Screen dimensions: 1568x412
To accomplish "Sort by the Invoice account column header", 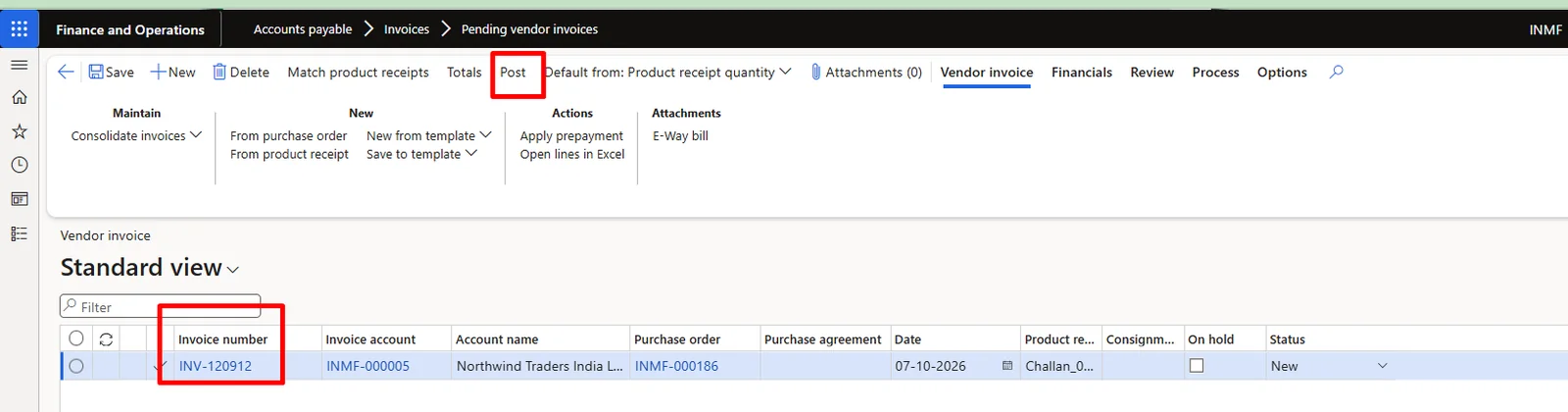I will tap(370, 339).
